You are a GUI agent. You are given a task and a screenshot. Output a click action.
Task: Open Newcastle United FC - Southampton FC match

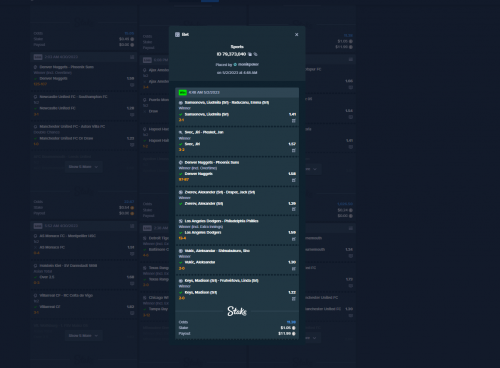(73, 97)
